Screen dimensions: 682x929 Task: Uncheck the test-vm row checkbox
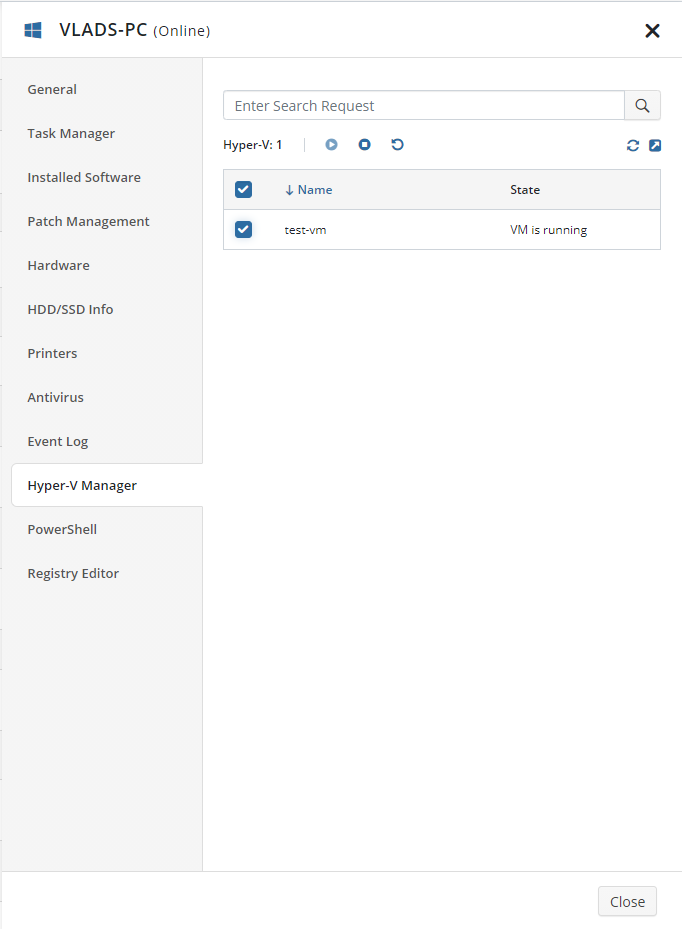click(x=244, y=229)
